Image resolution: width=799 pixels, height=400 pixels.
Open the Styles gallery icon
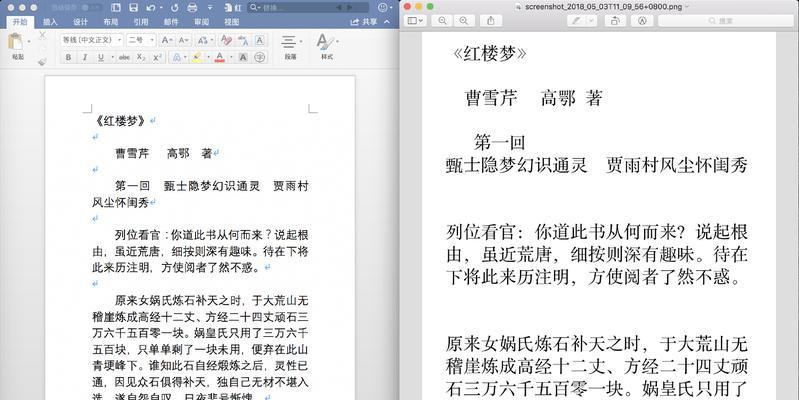pyautogui.click(x=325, y=41)
